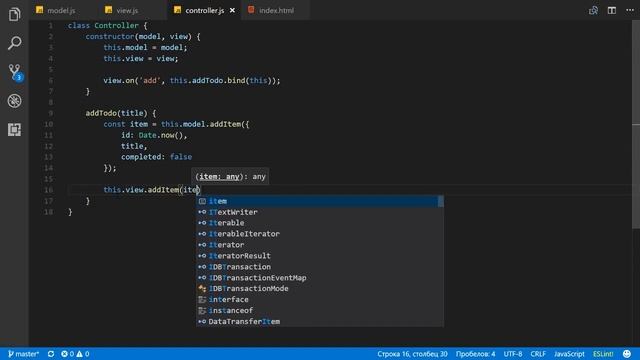Open the Extensions panel
640x360 pixels.
(14, 130)
